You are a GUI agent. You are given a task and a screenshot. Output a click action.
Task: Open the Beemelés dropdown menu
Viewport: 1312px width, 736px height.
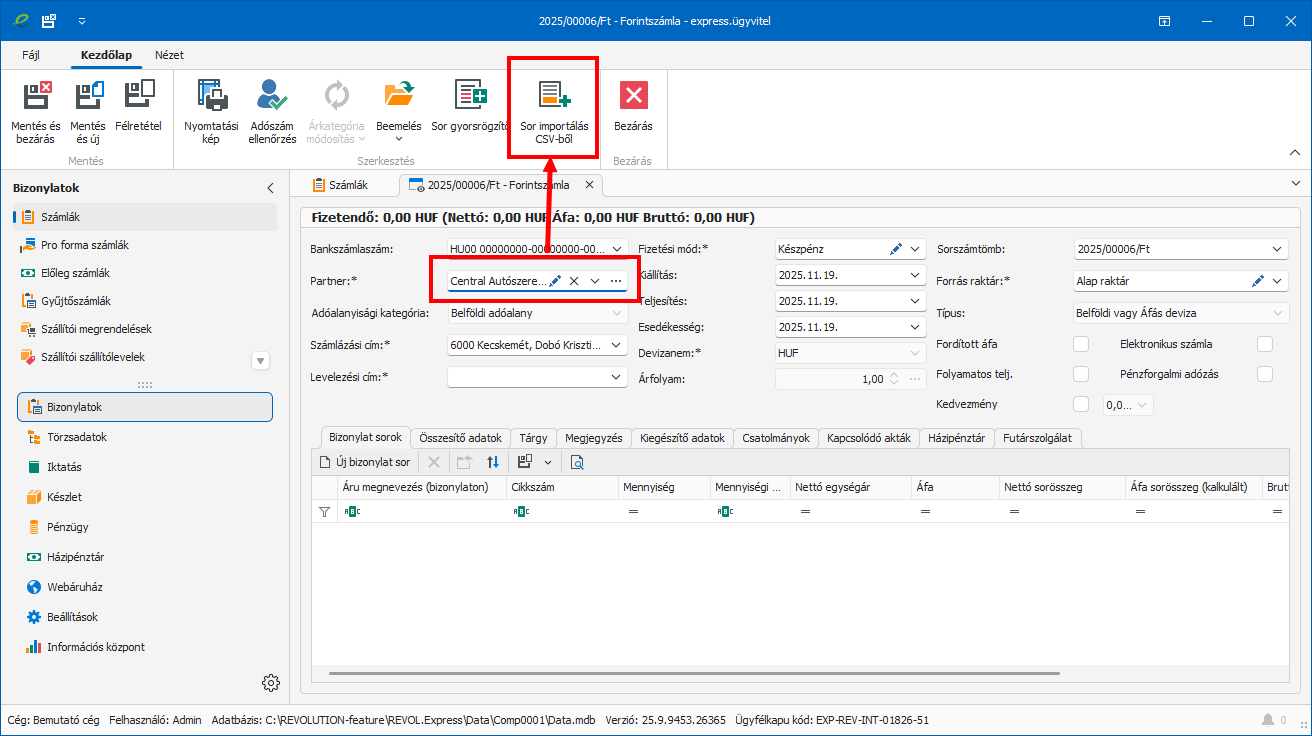(398, 140)
